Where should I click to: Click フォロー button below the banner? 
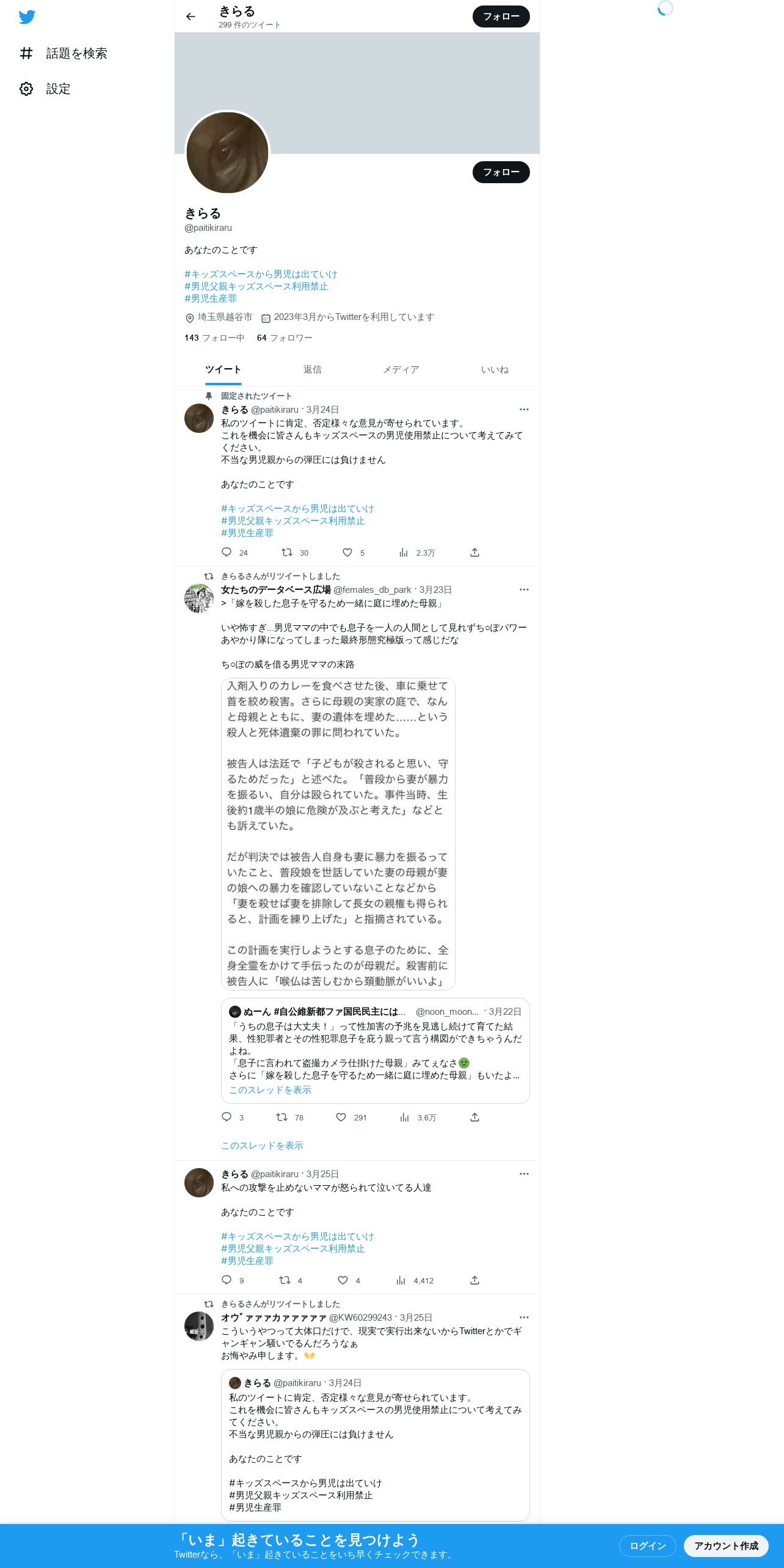tap(501, 172)
